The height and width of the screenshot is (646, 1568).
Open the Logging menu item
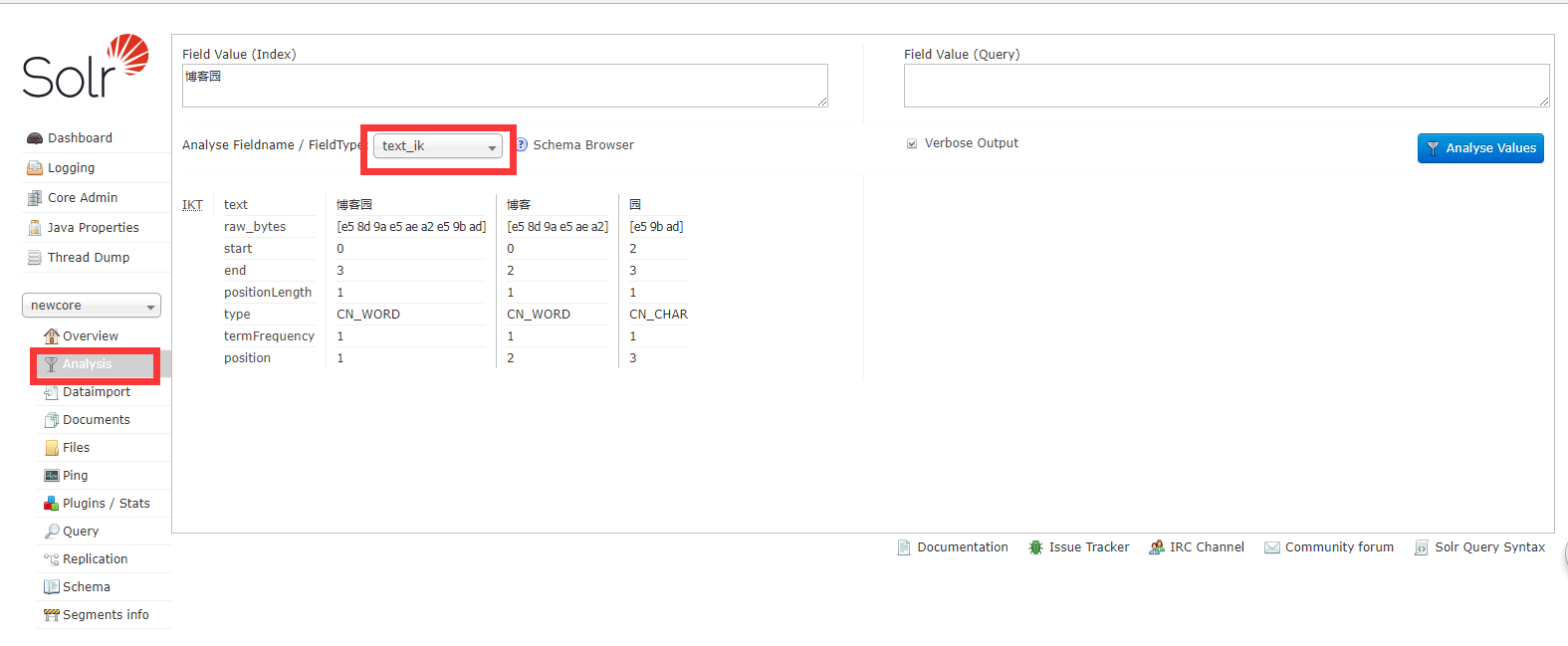(x=72, y=168)
